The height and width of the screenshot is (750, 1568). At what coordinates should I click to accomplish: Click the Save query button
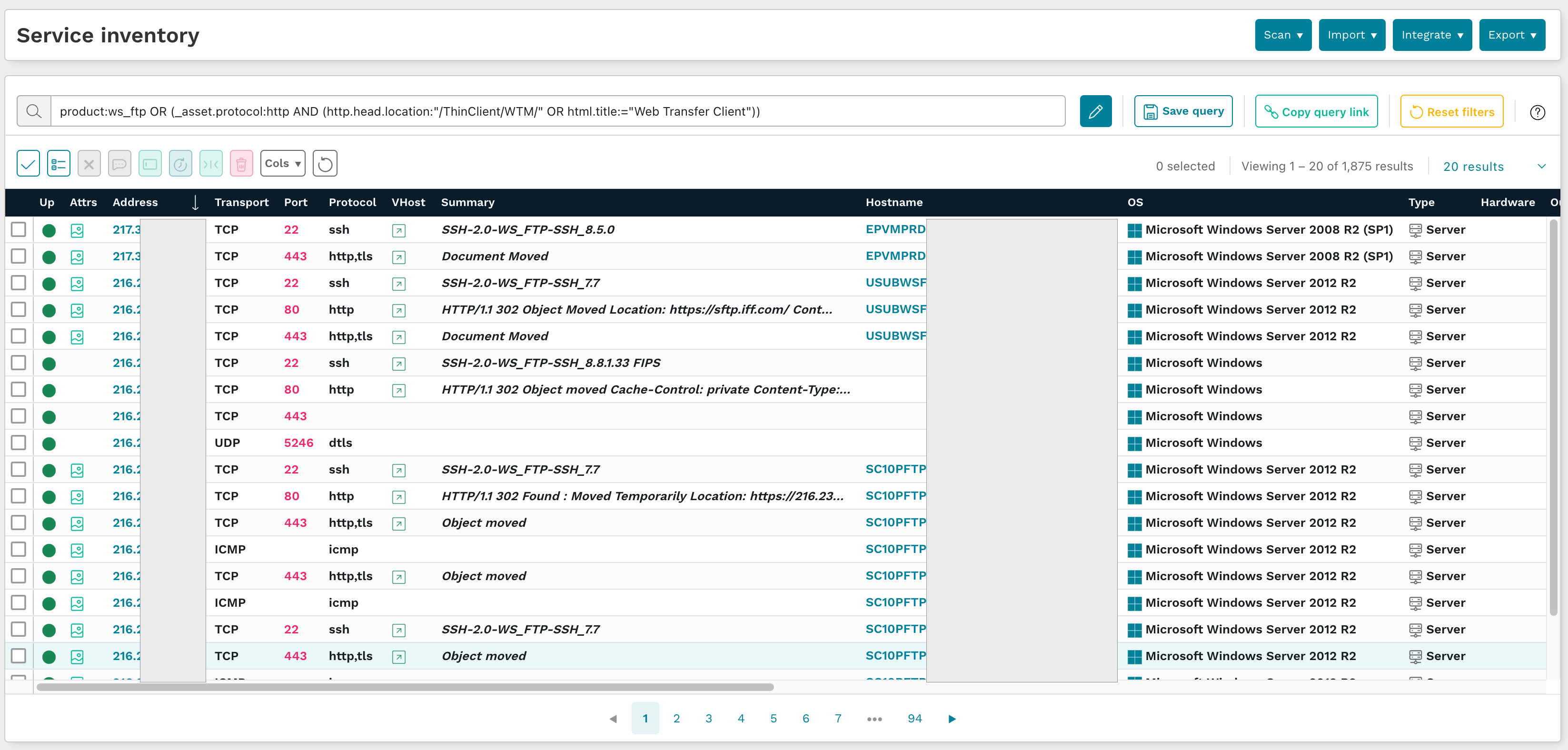[x=1183, y=111]
